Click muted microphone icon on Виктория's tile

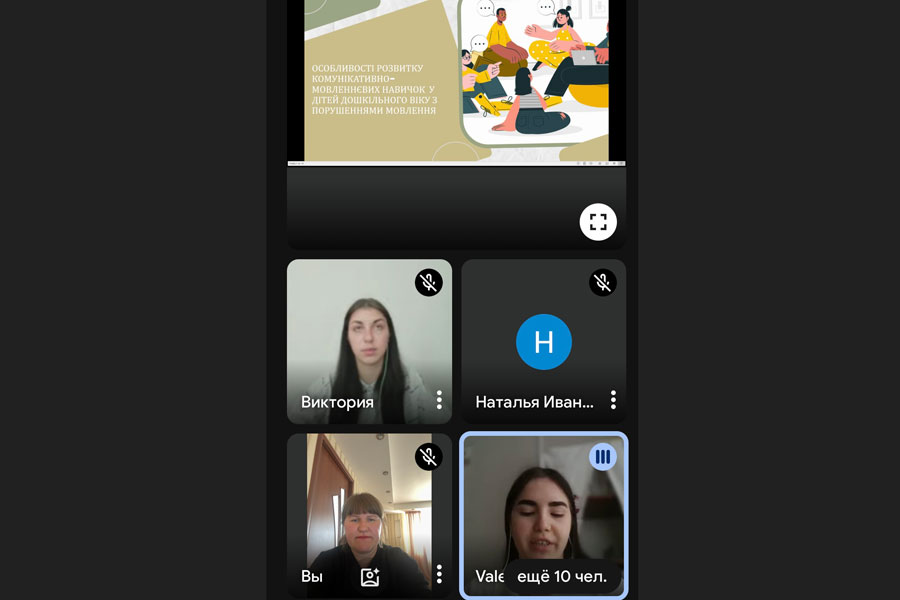pyautogui.click(x=429, y=282)
